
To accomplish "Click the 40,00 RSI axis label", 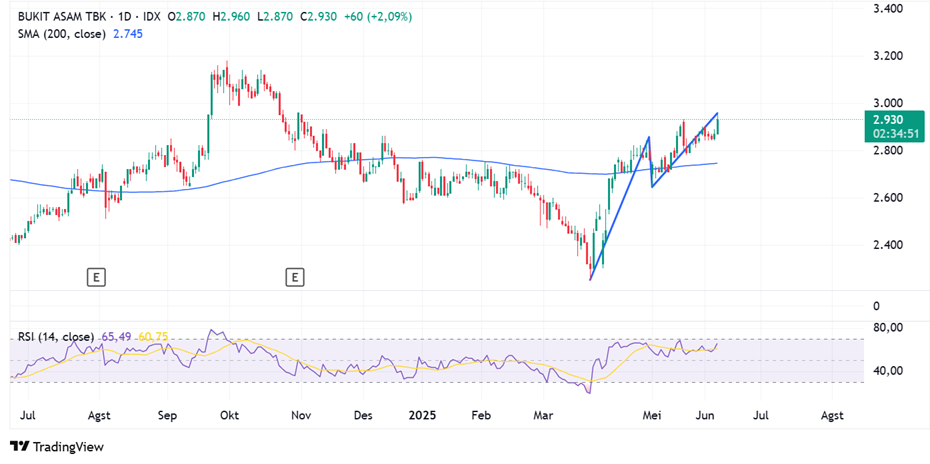I will point(887,371).
